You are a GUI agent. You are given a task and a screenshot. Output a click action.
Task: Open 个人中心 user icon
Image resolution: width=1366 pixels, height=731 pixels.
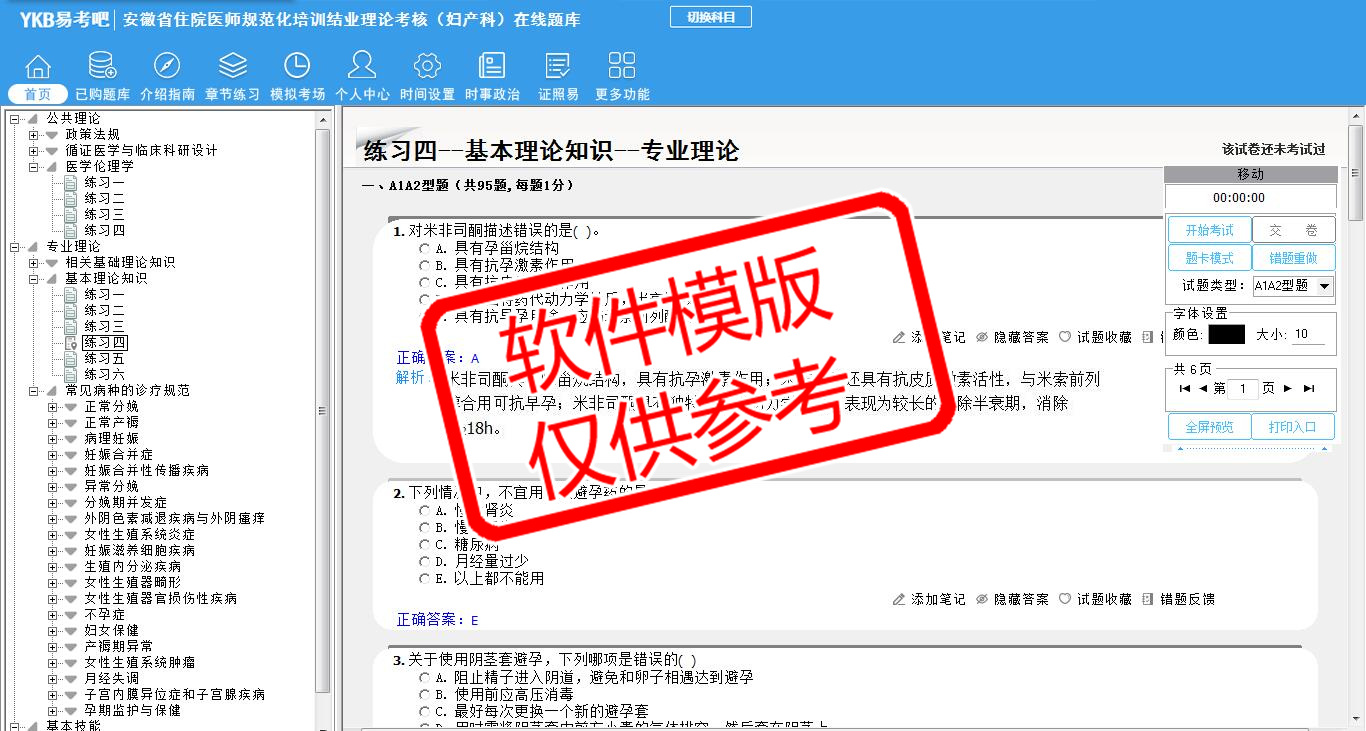pos(362,67)
